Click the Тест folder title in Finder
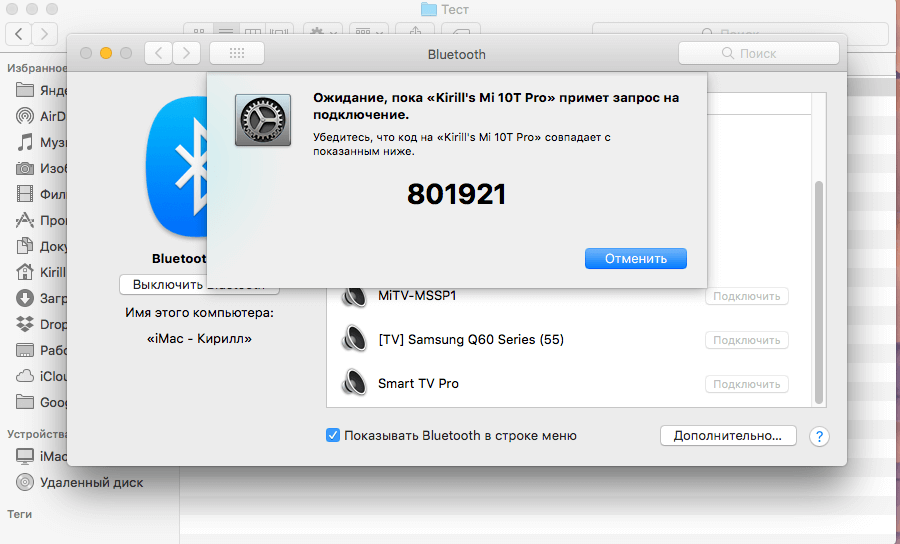Viewport: 900px width, 544px height. pyautogui.click(x=445, y=9)
